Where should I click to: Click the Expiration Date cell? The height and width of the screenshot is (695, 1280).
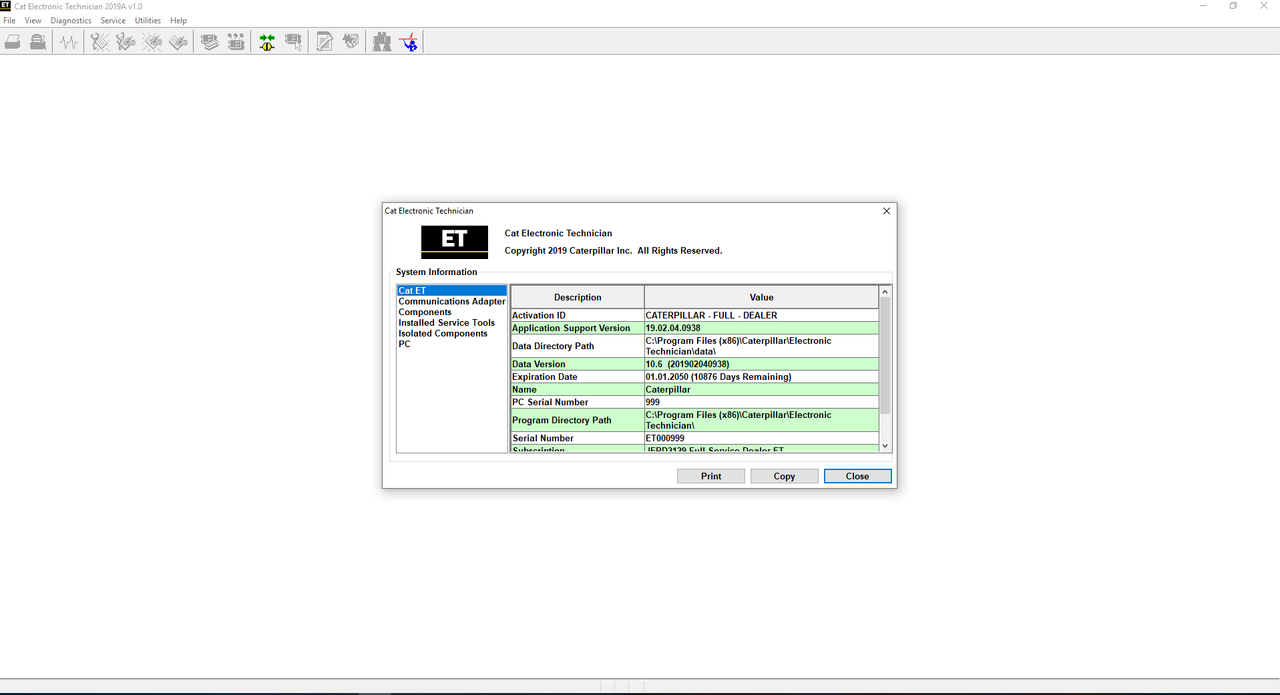pos(577,377)
